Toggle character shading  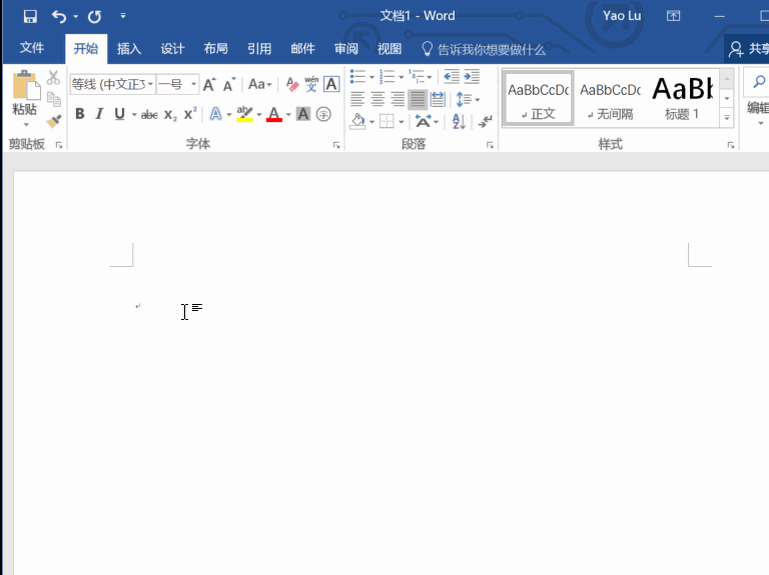tap(304, 114)
